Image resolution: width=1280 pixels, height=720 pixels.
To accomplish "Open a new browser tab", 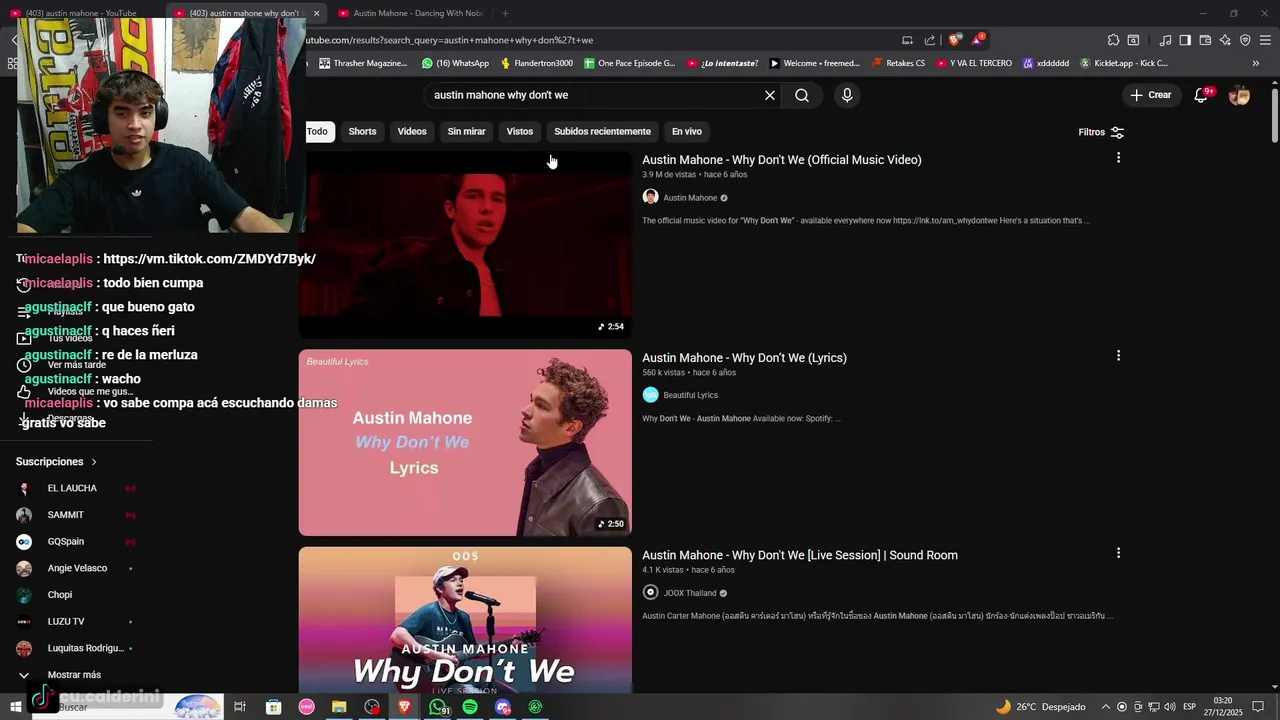I will click(505, 13).
